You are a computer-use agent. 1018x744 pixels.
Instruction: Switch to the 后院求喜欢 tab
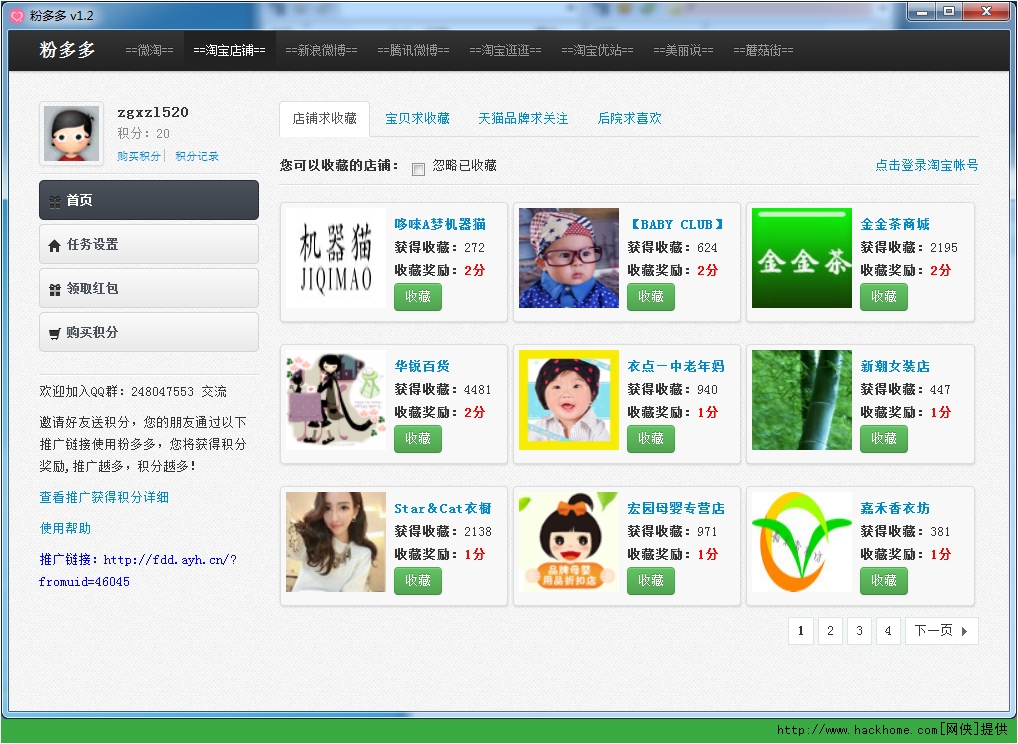coord(629,118)
